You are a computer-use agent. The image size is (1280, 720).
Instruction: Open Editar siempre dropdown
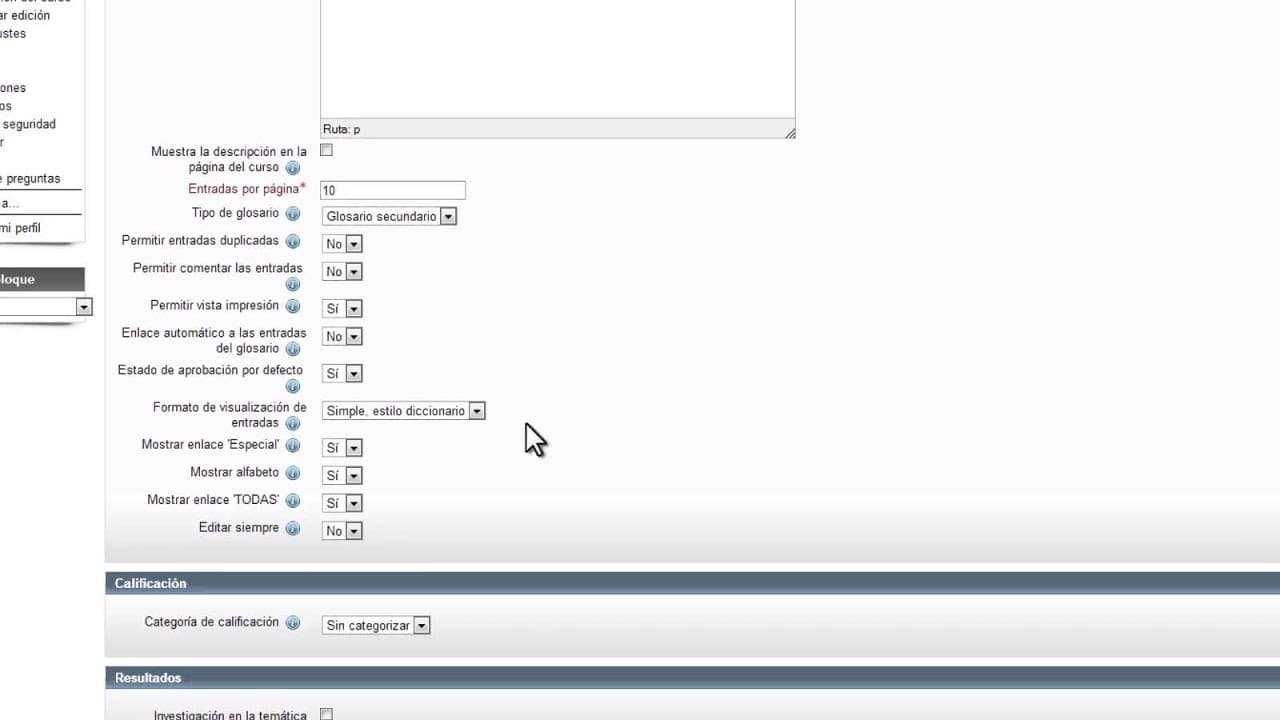click(x=342, y=531)
